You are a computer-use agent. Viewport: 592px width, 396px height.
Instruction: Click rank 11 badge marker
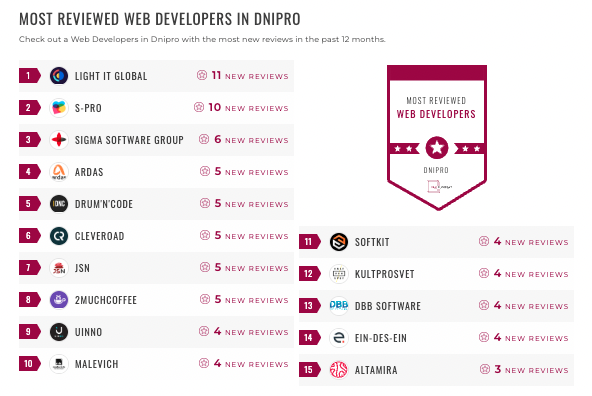click(x=310, y=242)
